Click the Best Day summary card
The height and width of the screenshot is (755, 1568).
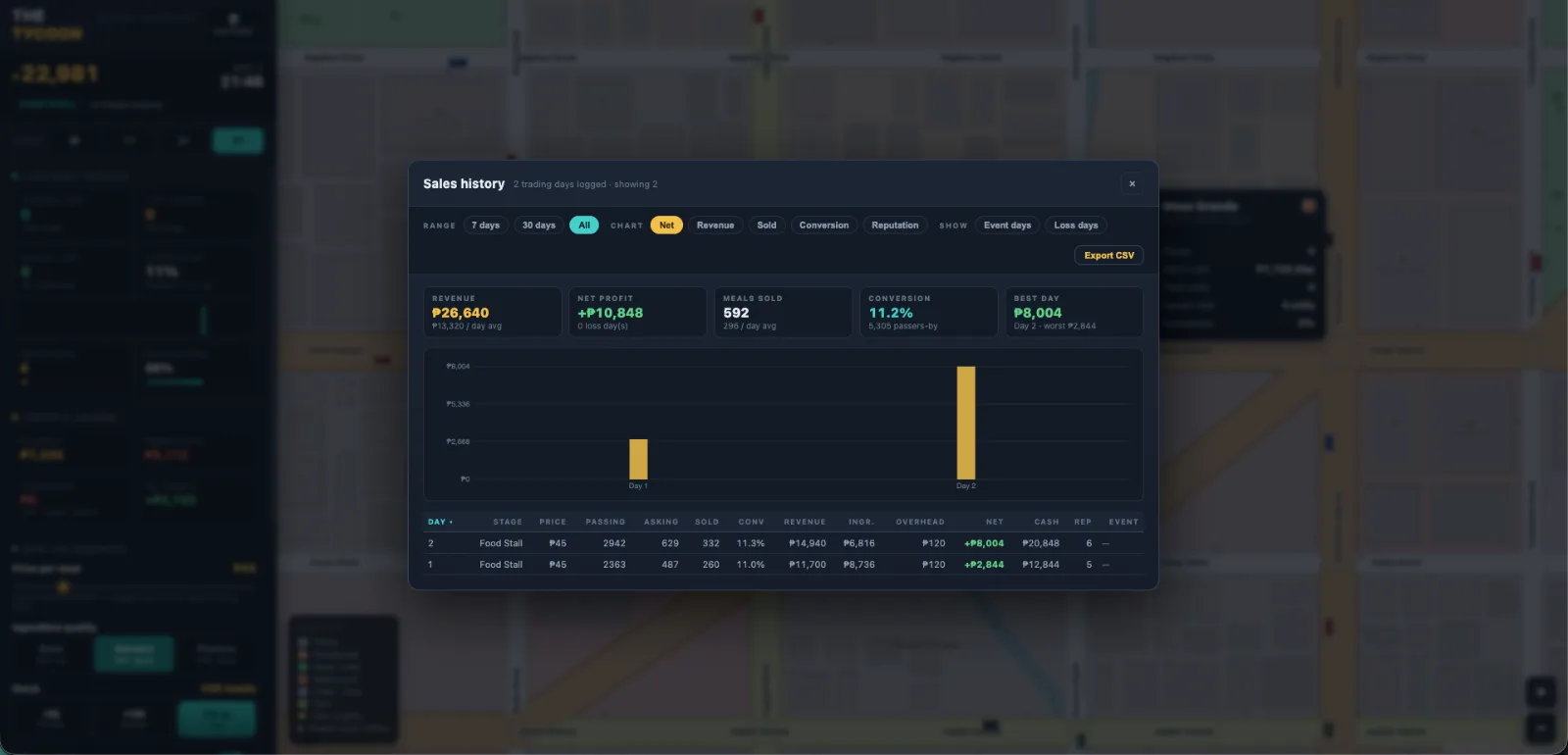[x=1074, y=312]
